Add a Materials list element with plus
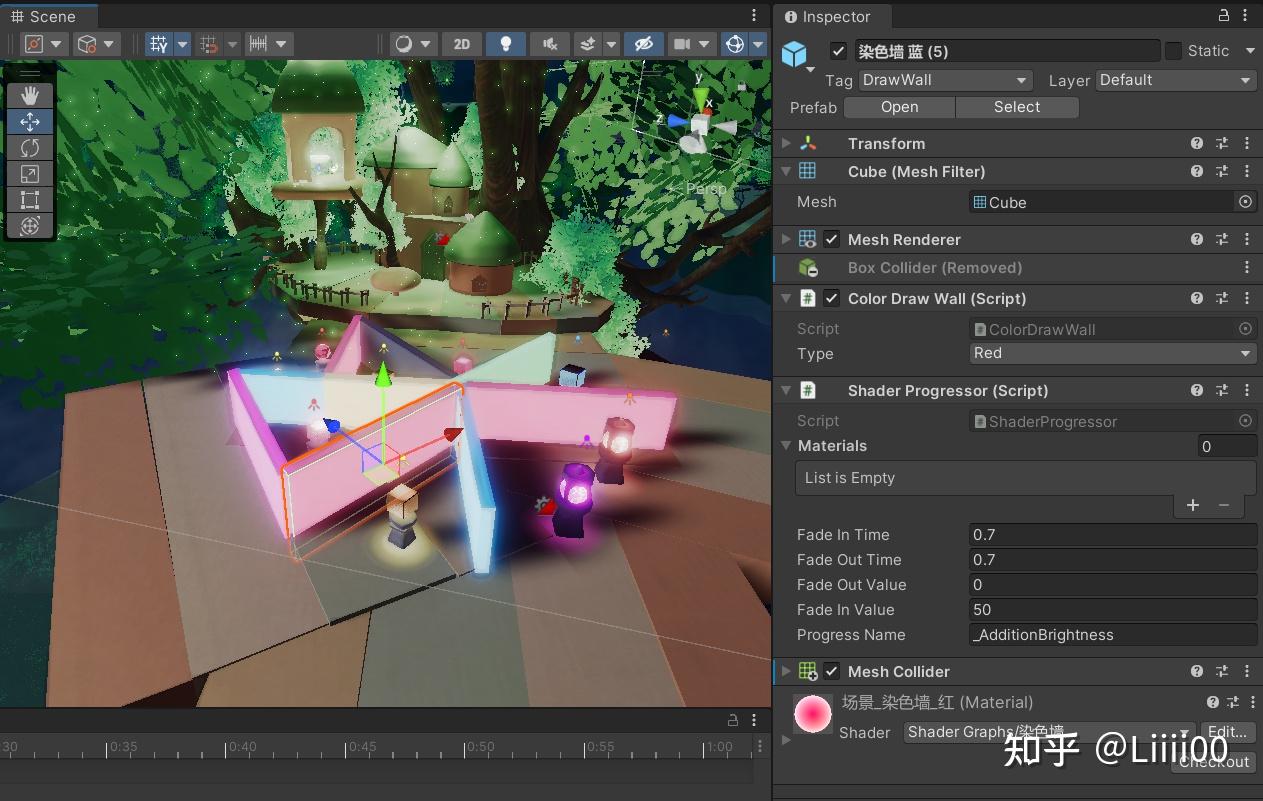The width and height of the screenshot is (1263, 801). coord(1192,505)
